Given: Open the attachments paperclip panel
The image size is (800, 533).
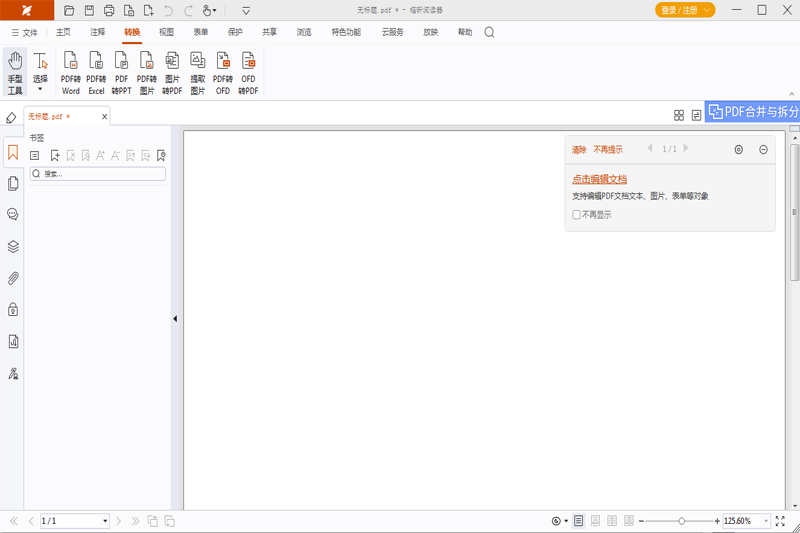Looking at the screenshot, I should click(13, 278).
